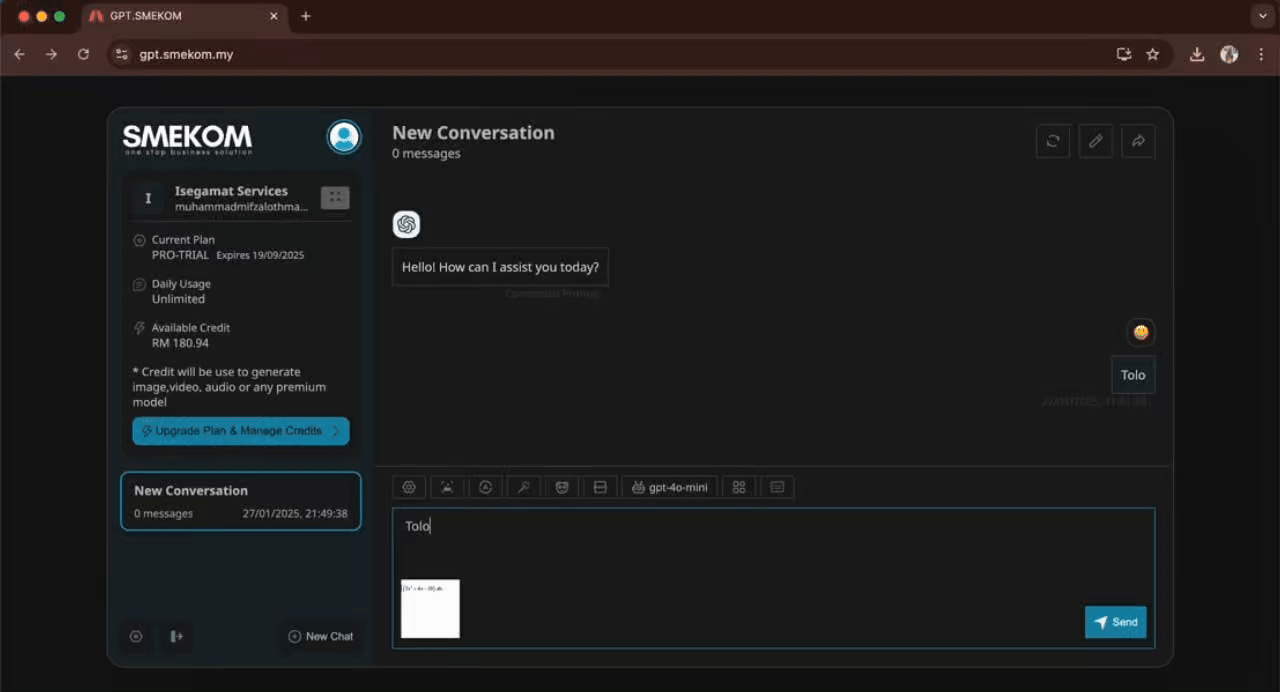
Task: Click the mask icon in chat toolbar
Action: 561,487
